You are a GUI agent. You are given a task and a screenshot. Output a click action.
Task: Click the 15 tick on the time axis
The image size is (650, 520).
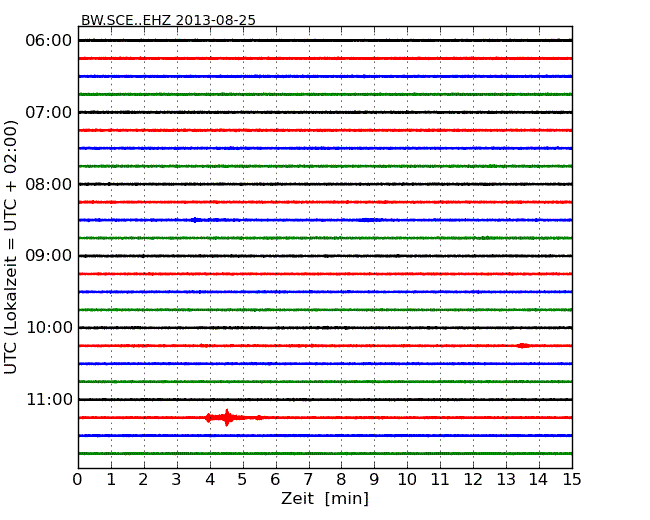(572, 479)
